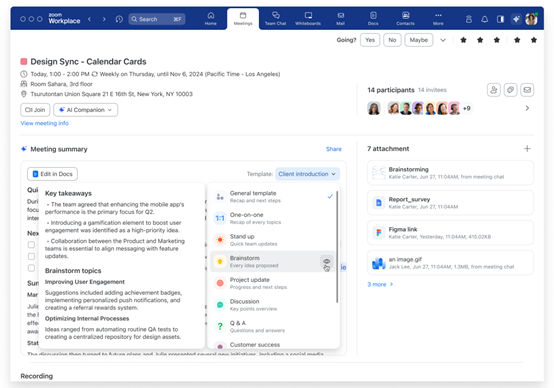Viewport: 554px width, 388px height.
Task: Click the location pin icon
Action: click(24, 94)
